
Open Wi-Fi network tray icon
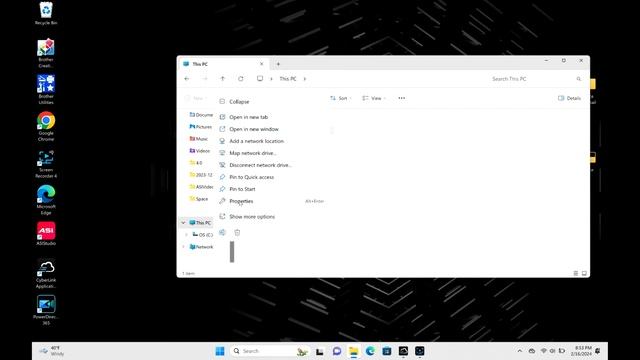click(x=543, y=351)
